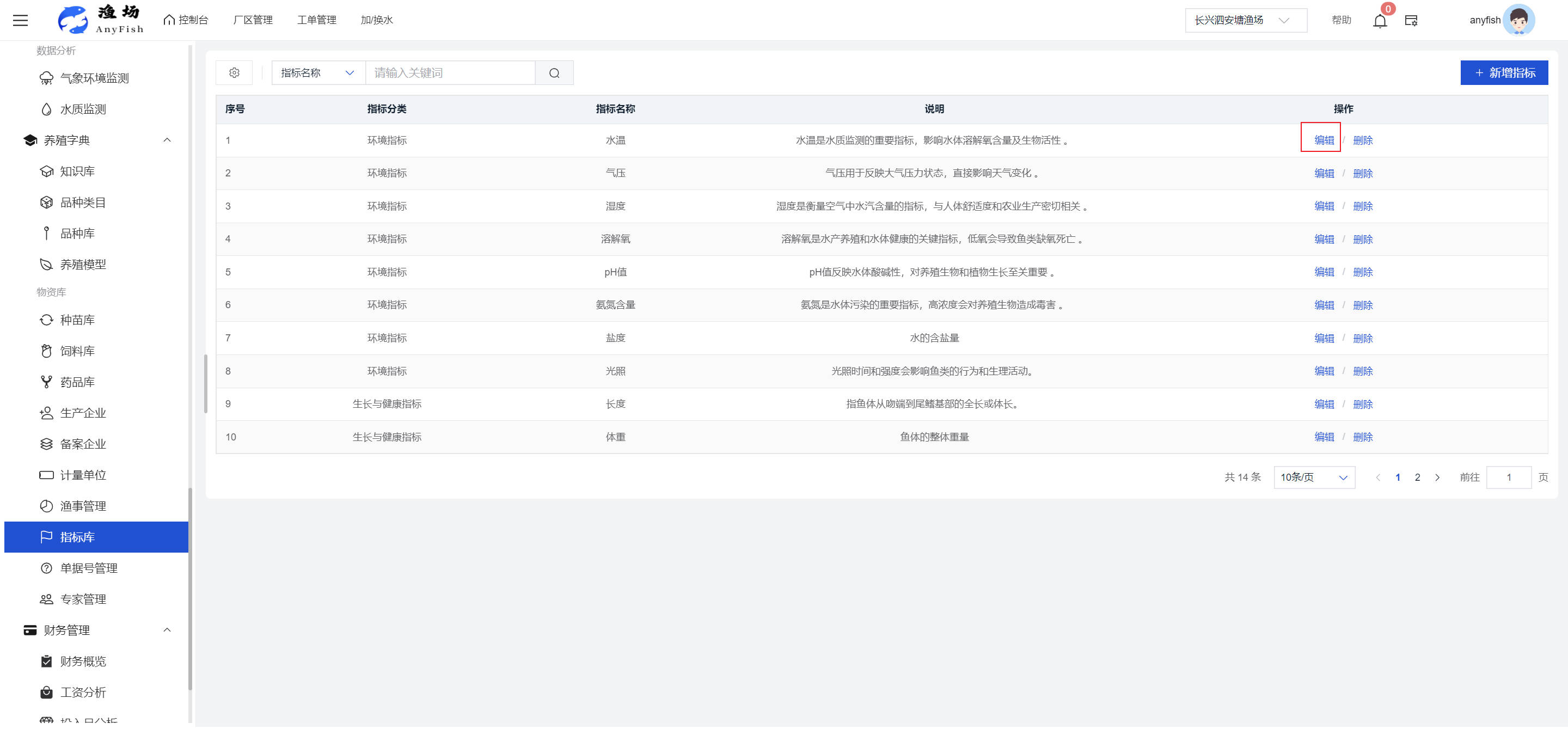This screenshot has height=735, width=1568.
Task: Click the hamburger menu icon
Action: [20, 20]
